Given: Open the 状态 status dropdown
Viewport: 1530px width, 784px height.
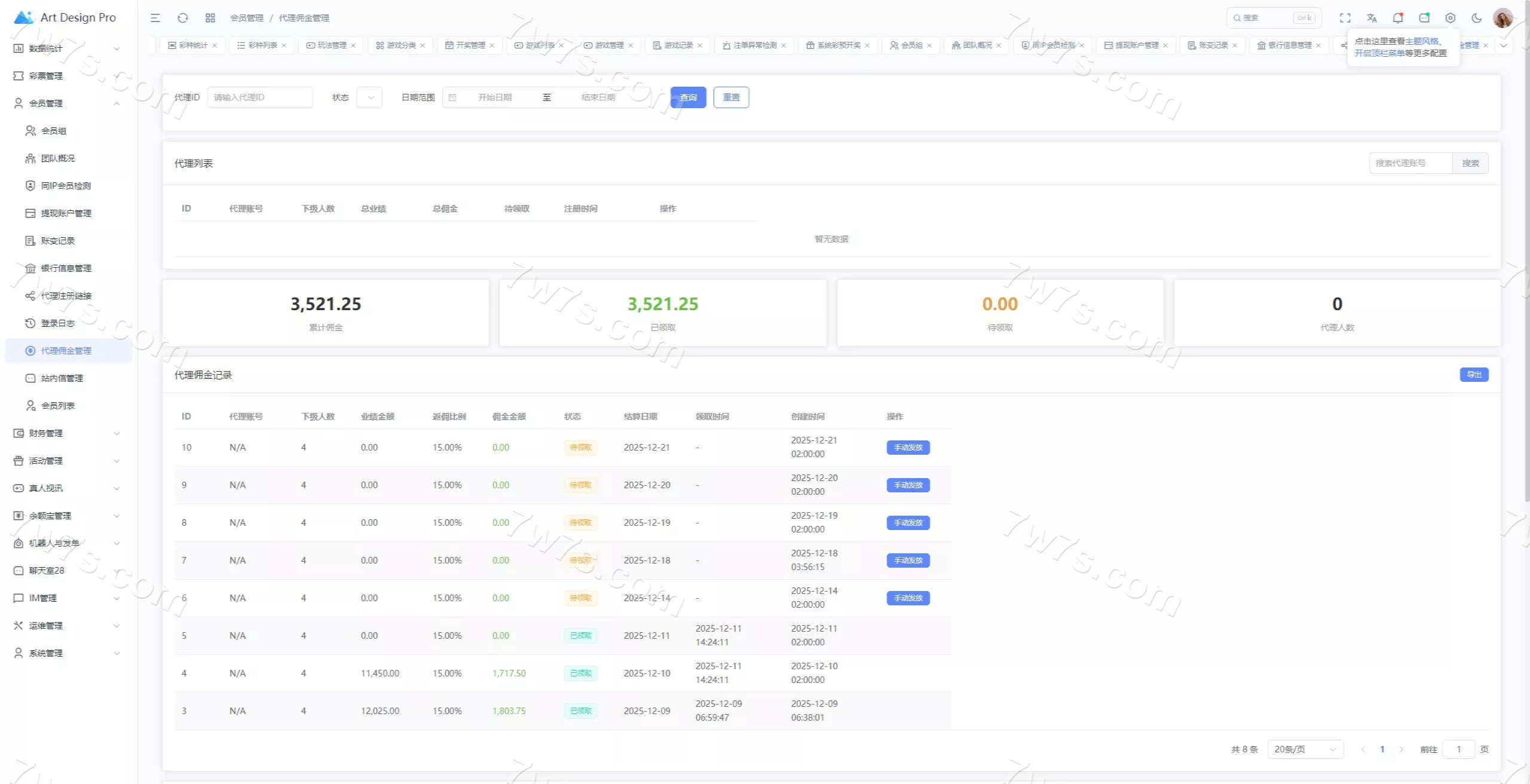Looking at the screenshot, I should click(369, 97).
